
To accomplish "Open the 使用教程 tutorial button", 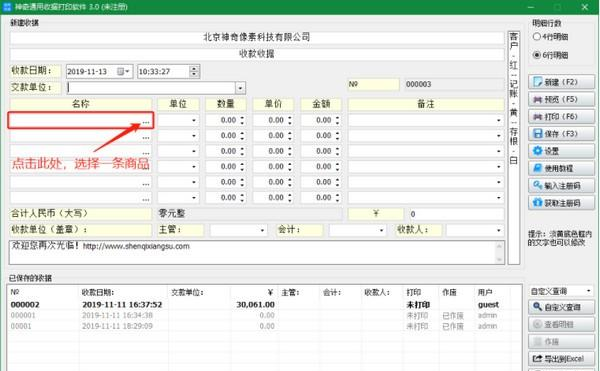I will pos(561,168).
